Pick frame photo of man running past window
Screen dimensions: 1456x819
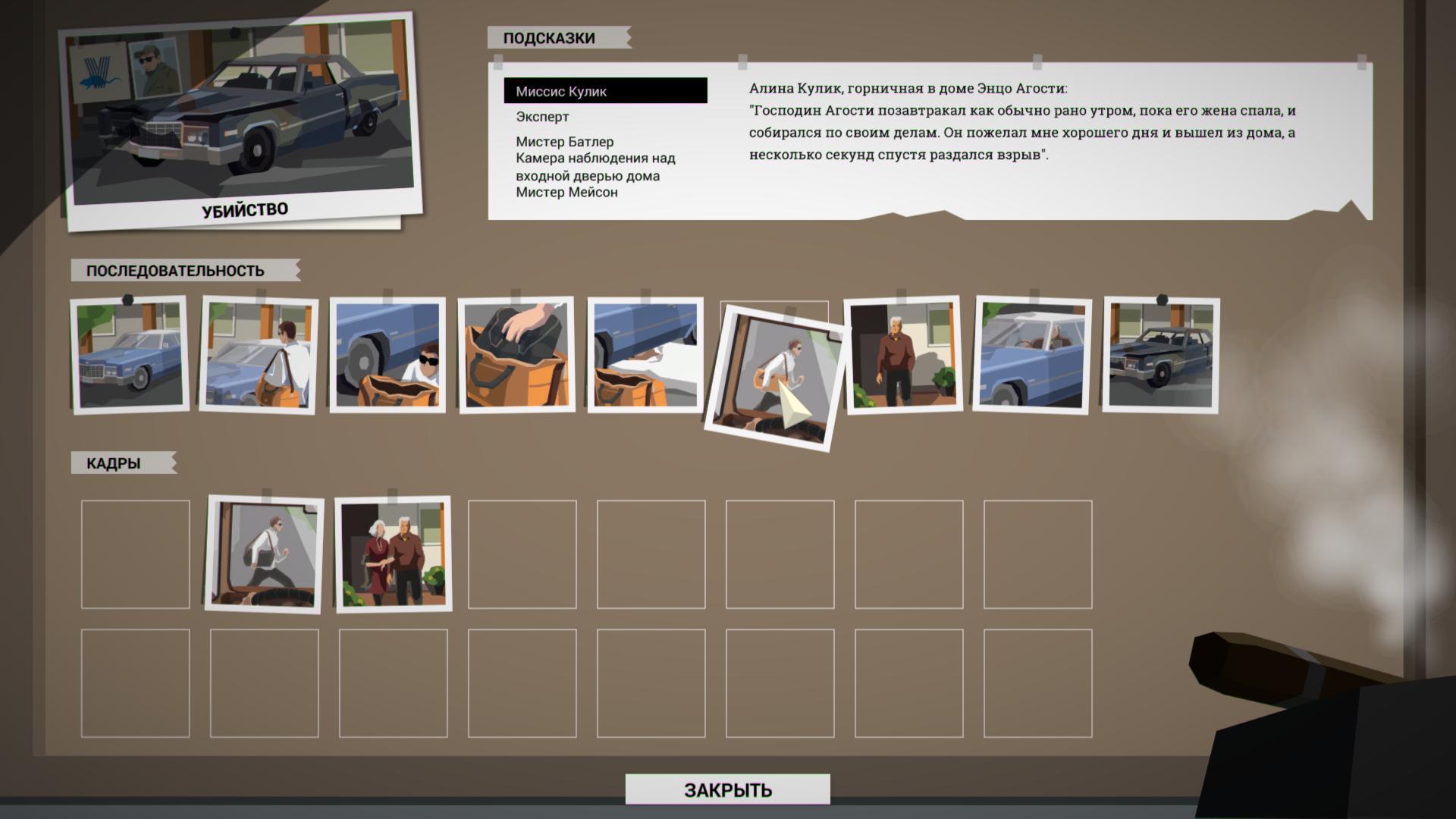coord(265,554)
